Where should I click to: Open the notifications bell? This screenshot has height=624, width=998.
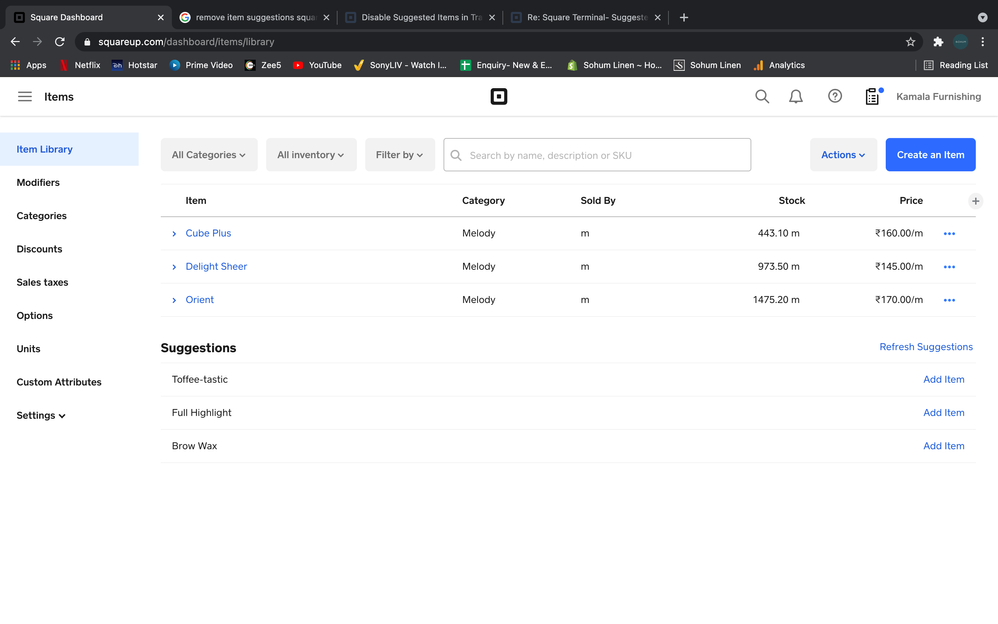pos(796,97)
